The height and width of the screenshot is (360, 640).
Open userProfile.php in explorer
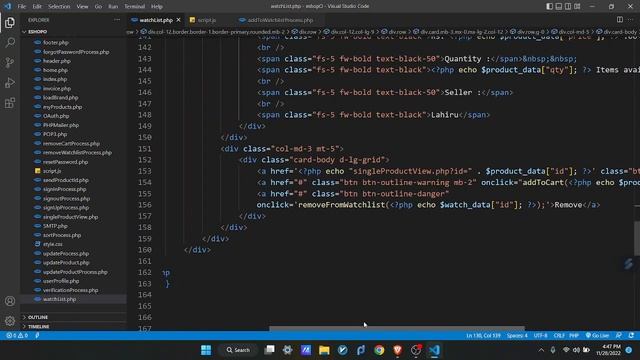(x=61, y=281)
